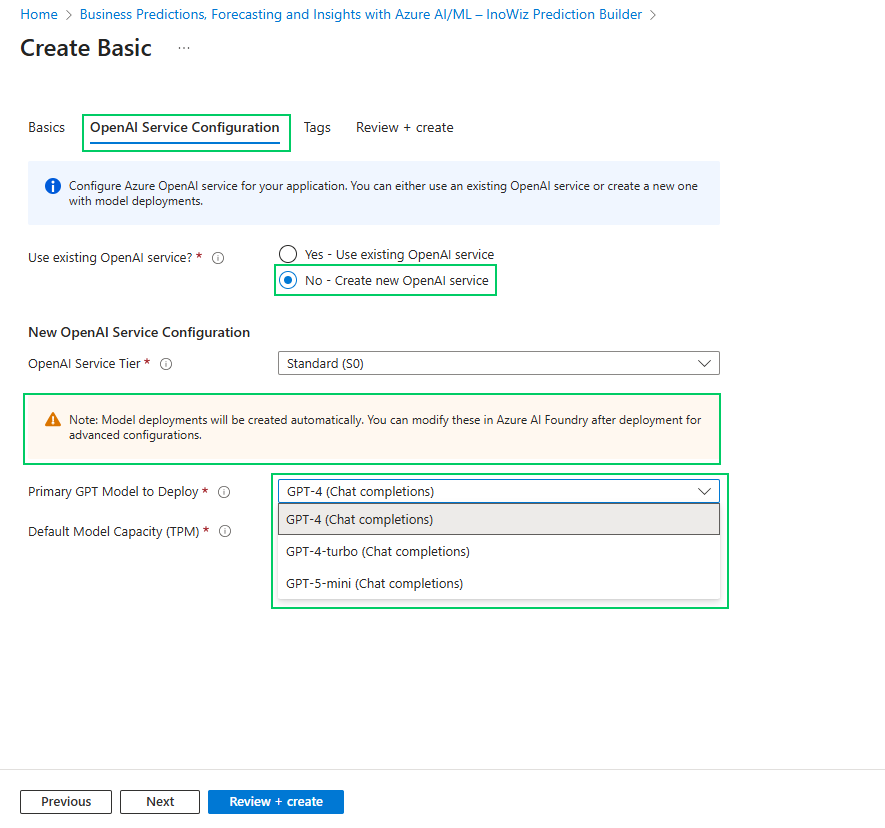Open the ellipsis menu beside Create Basic
The image size is (885, 828).
coord(184,48)
